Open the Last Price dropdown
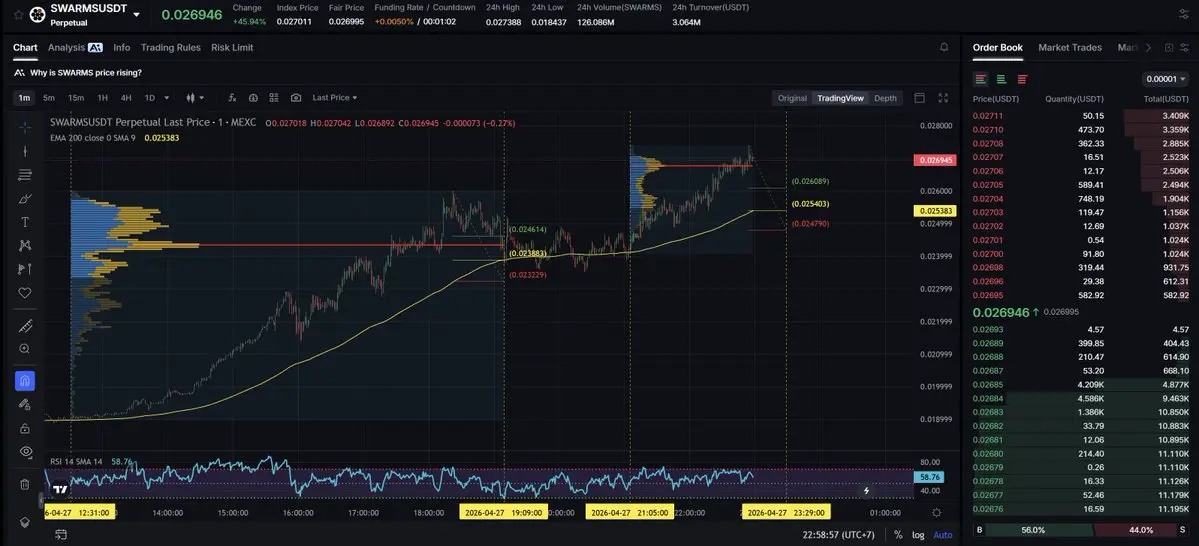 (335, 98)
